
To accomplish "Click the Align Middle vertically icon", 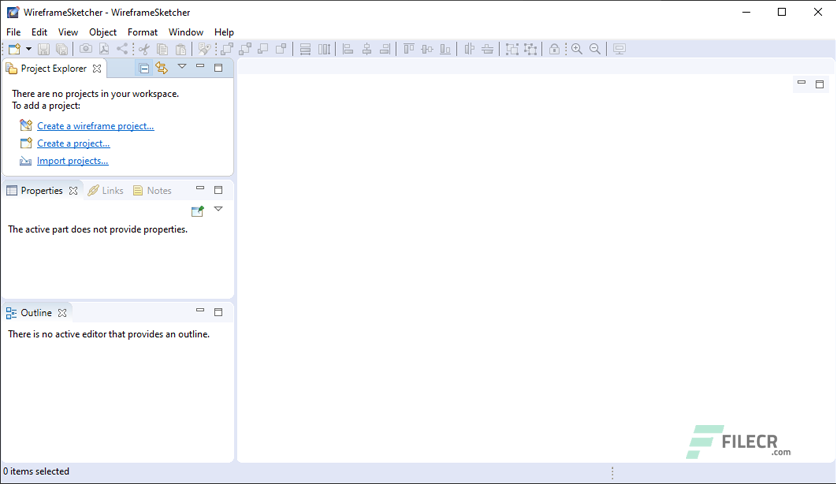I will [427, 49].
